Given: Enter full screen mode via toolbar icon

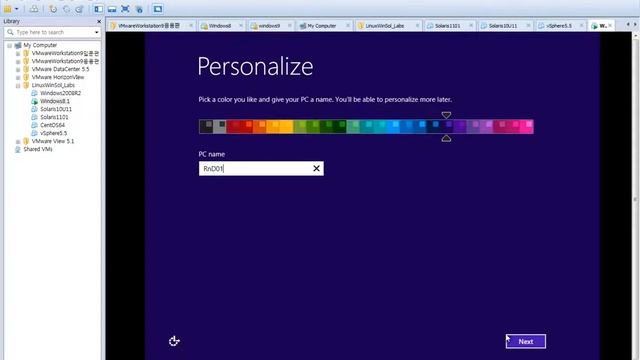Looking at the screenshot, I should (x=125, y=9).
